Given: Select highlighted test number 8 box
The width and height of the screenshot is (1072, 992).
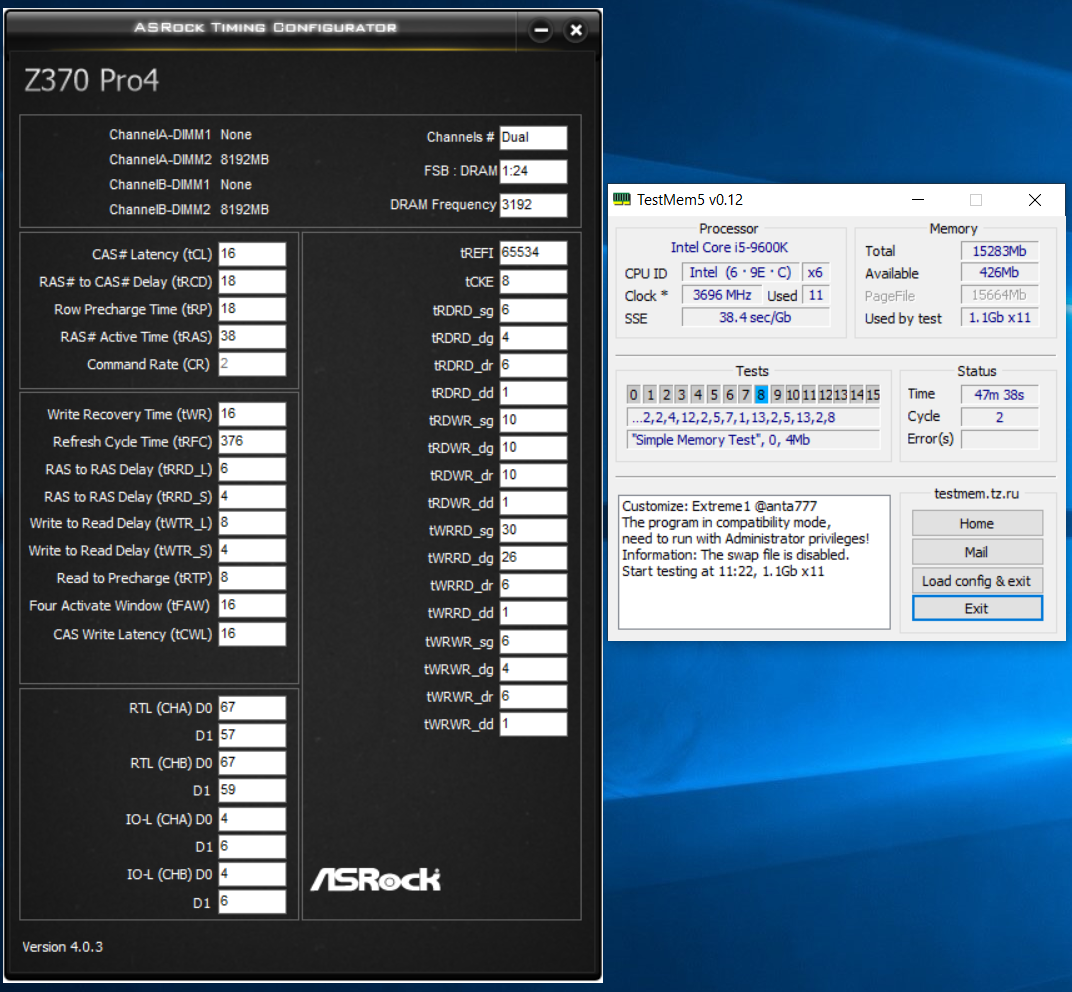Looking at the screenshot, I should point(761,394).
